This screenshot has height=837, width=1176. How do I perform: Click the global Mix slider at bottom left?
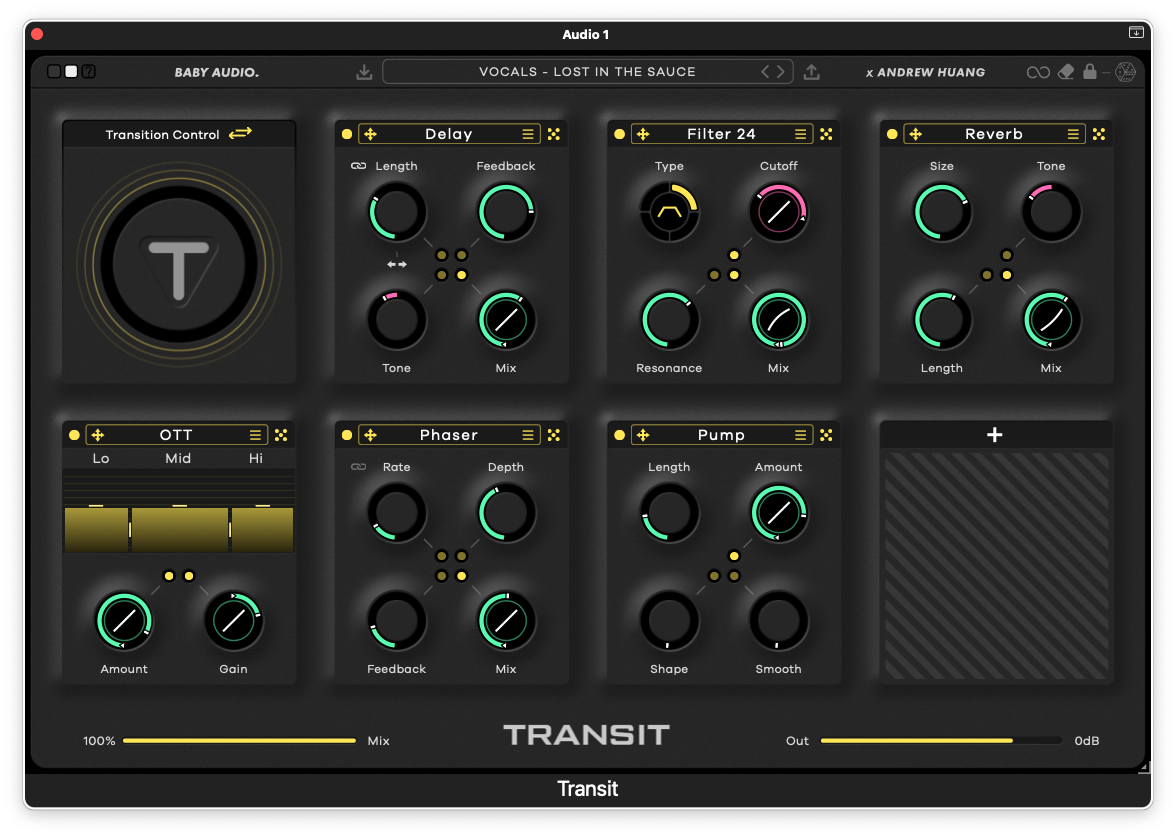[x=239, y=741]
